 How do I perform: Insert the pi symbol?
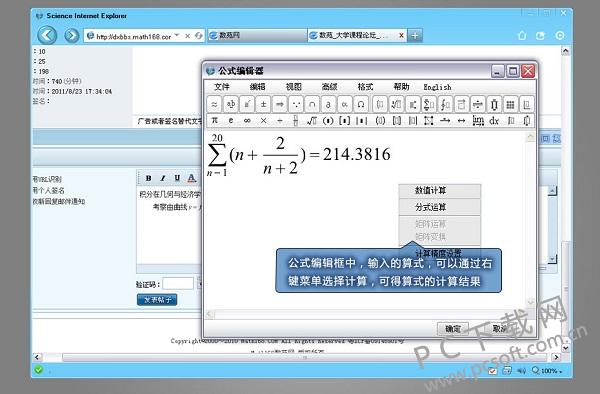(x=214, y=120)
